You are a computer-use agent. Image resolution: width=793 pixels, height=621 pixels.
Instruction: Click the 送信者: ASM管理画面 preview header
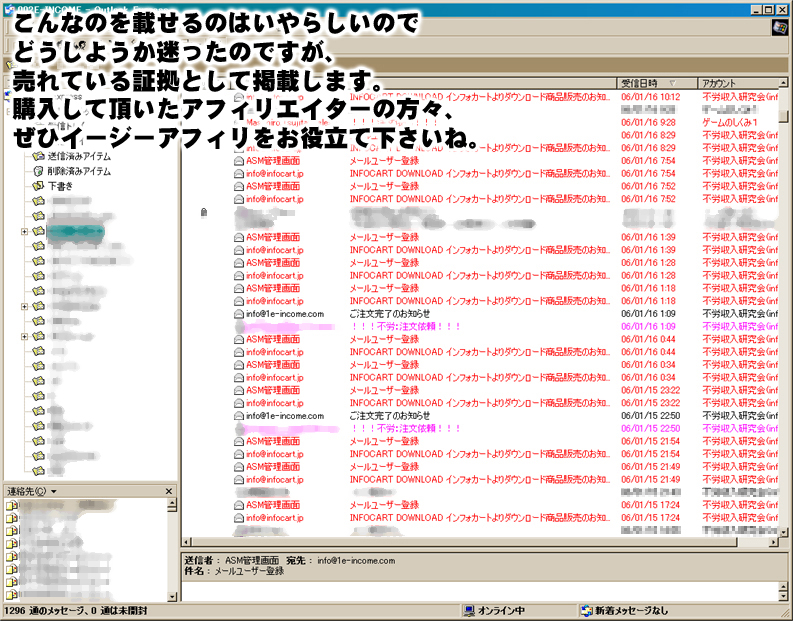pyautogui.click(x=232, y=560)
